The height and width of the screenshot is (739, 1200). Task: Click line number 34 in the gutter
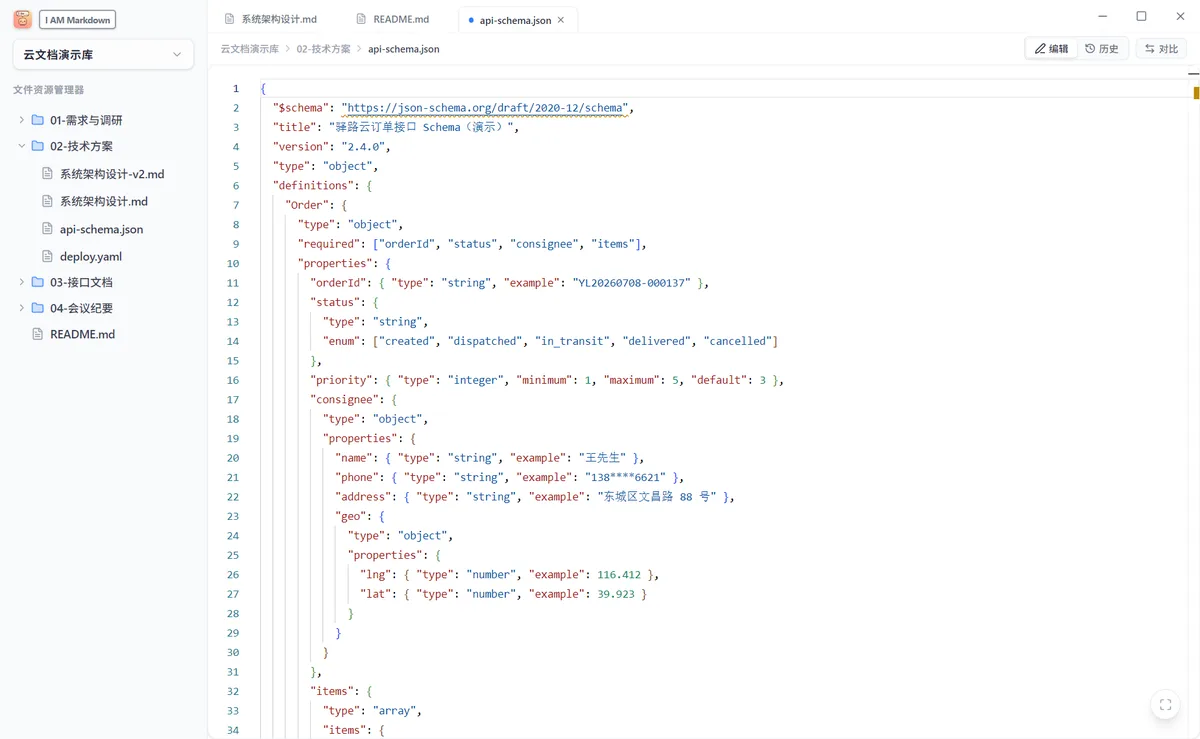233,730
